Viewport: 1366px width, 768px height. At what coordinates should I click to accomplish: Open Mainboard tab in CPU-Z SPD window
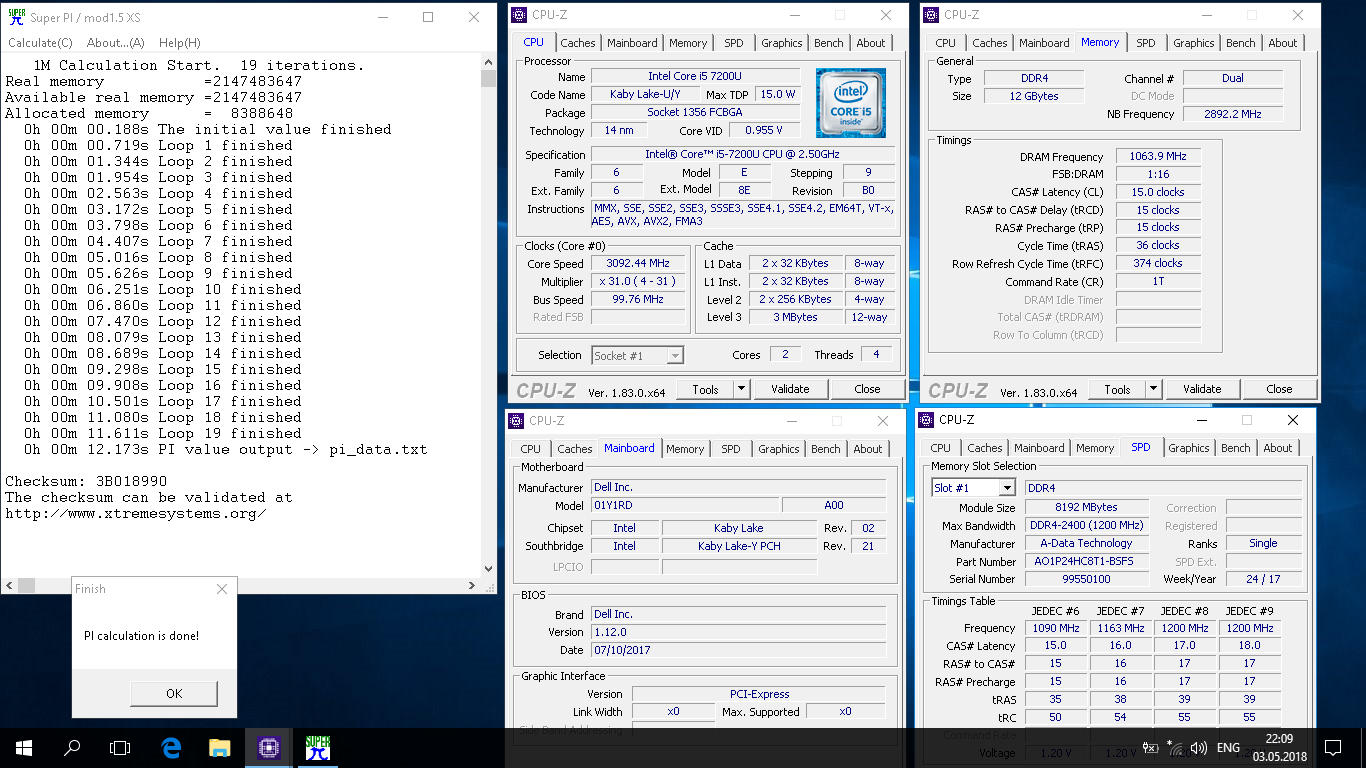pos(1040,448)
